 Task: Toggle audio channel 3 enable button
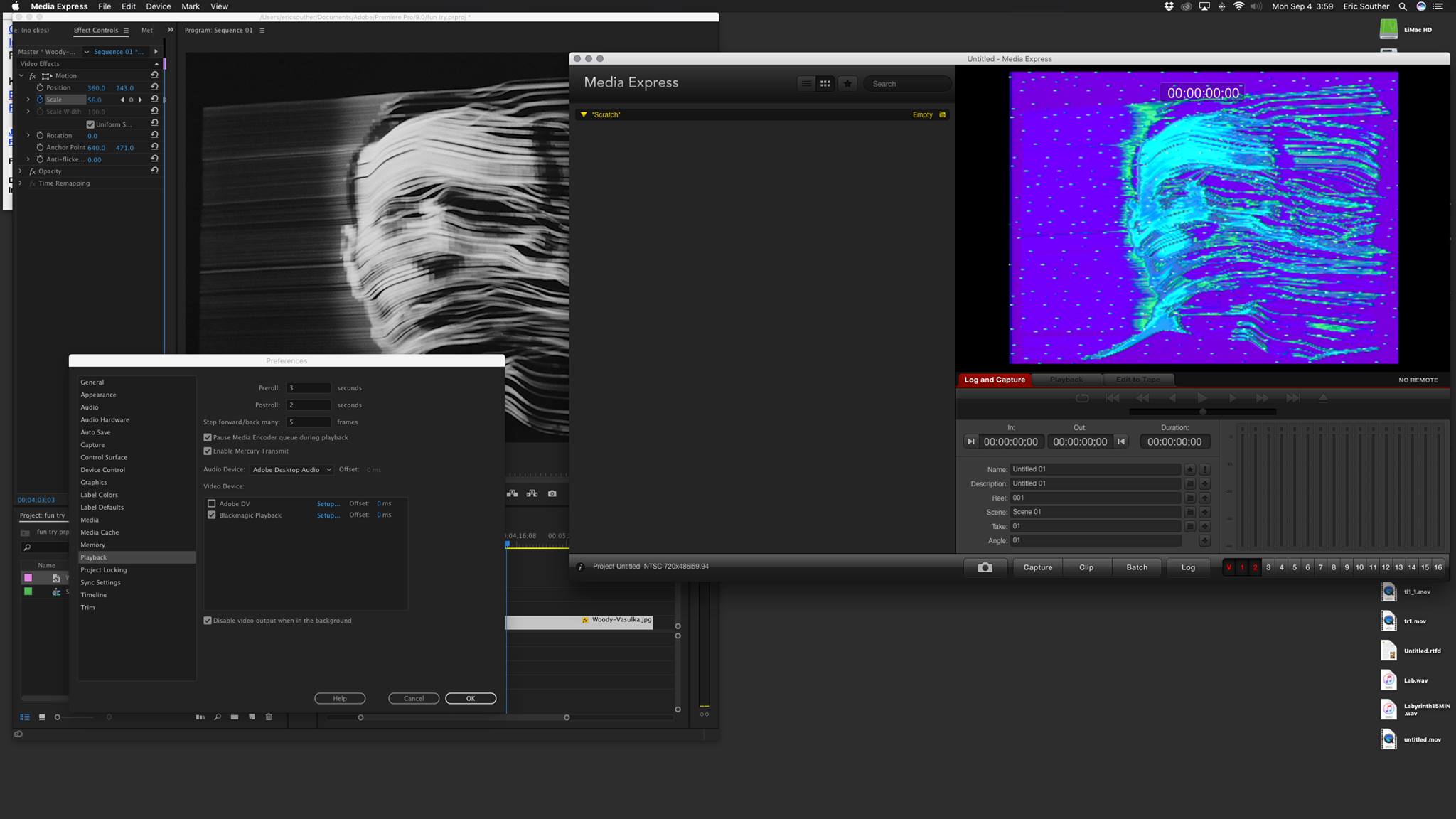(x=1268, y=567)
